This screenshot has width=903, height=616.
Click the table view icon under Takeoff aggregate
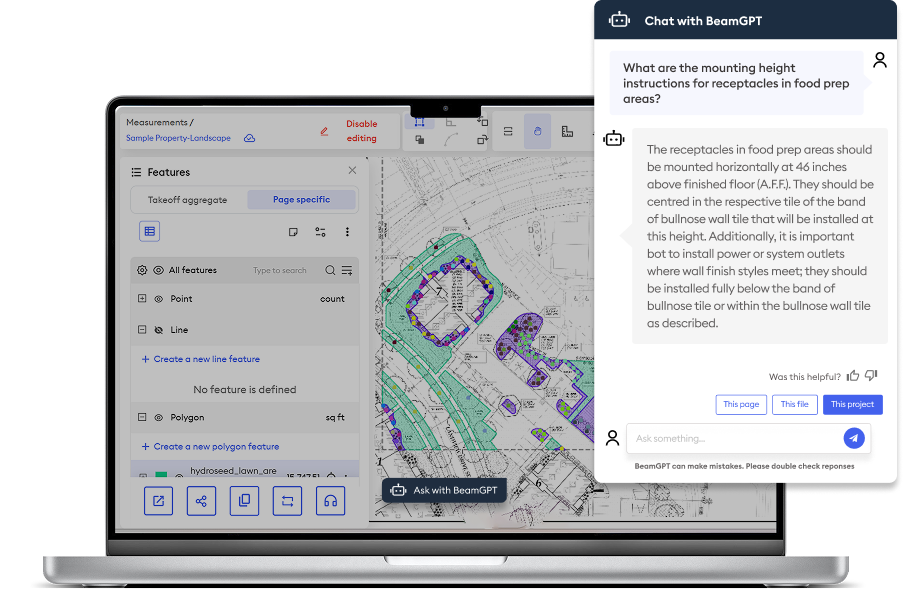point(149,232)
